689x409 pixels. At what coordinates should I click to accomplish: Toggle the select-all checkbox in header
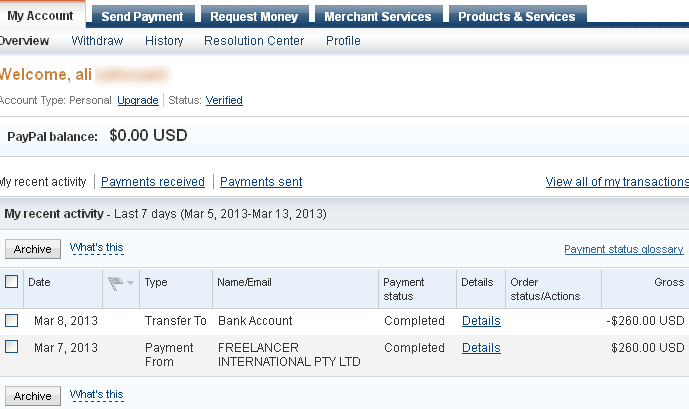[11, 282]
